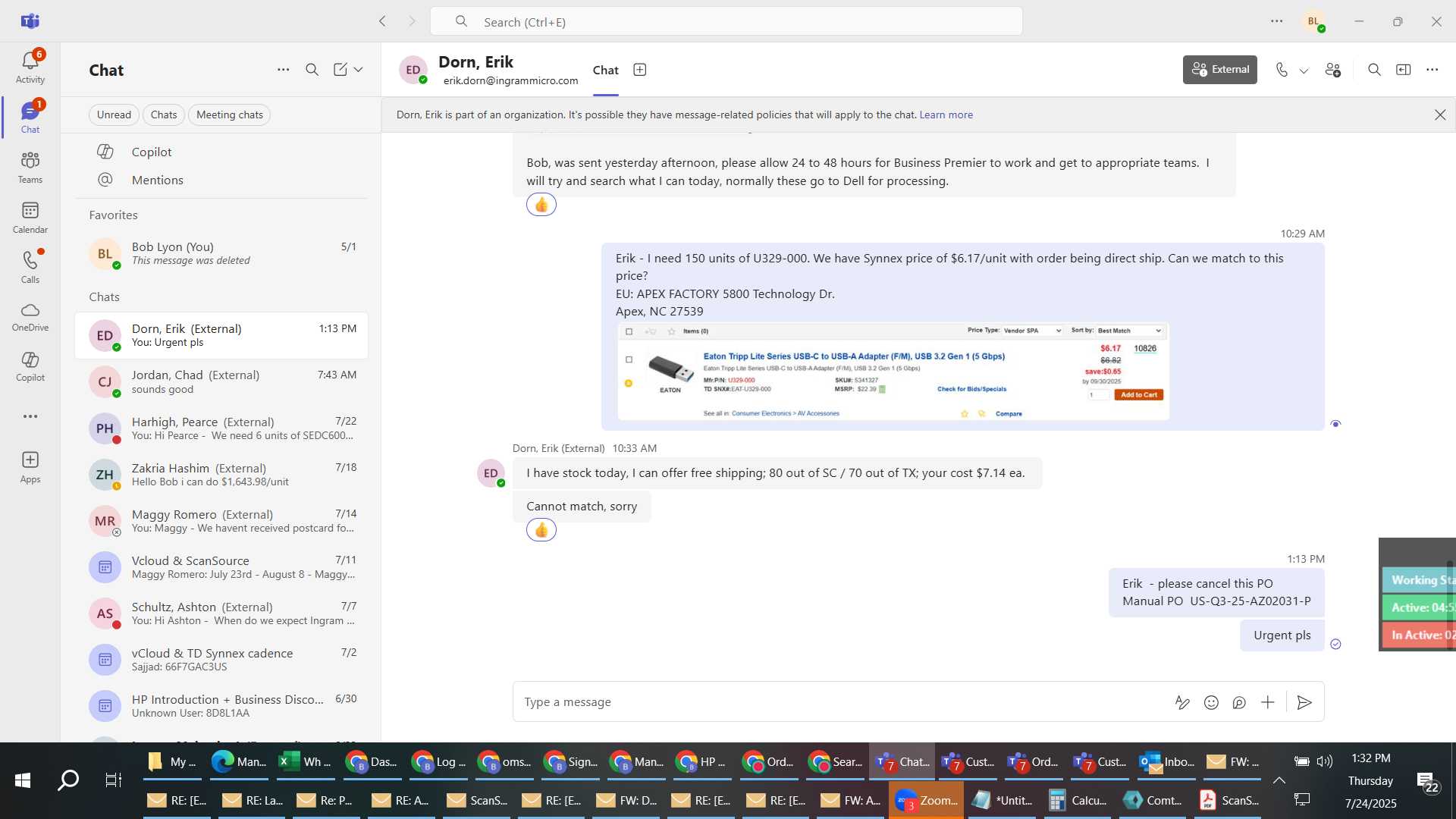Open Teams section in left rail
Image resolution: width=1456 pixels, height=819 pixels.
[x=30, y=168]
